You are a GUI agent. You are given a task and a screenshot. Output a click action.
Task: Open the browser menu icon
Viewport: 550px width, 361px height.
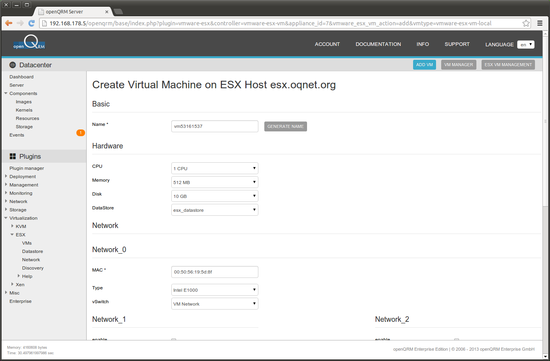[x=540, y=23]
